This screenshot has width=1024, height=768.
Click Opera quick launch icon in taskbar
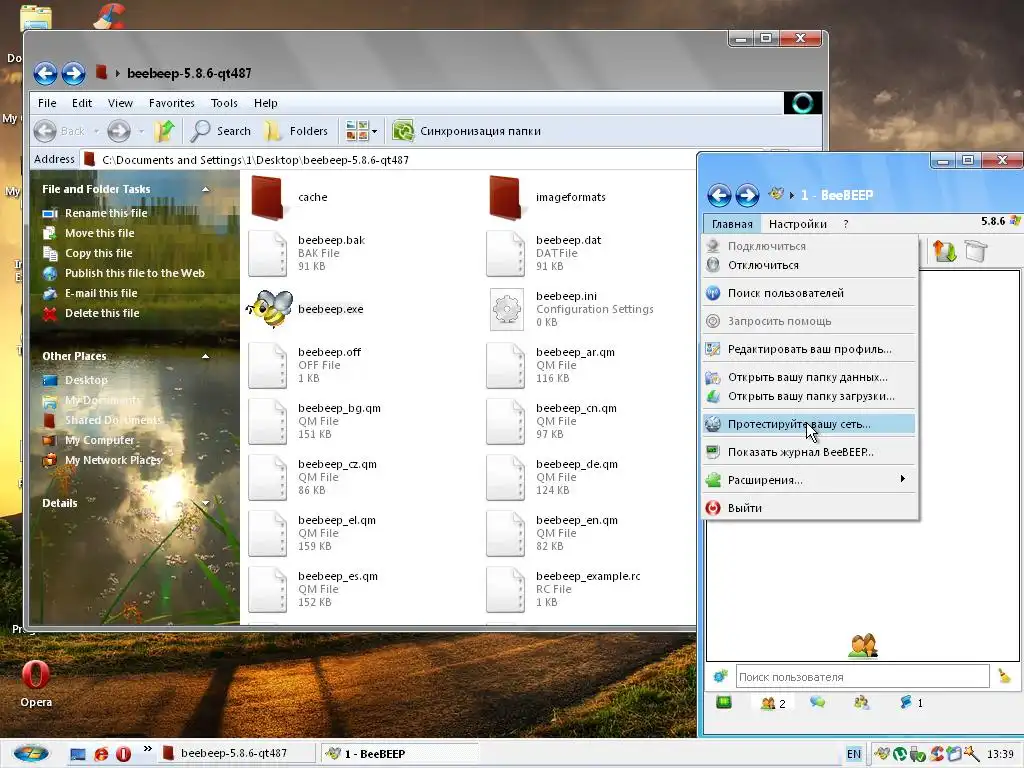coord(123,754)
